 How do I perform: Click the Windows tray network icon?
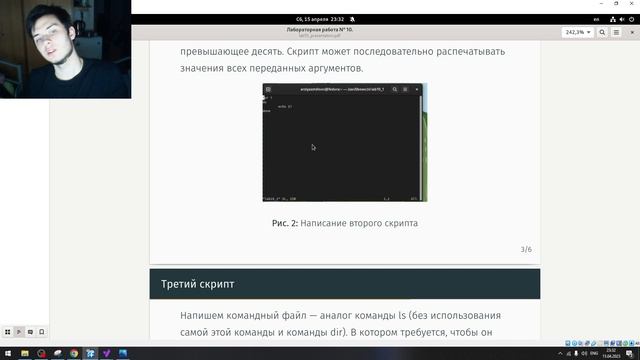[569, 353]
